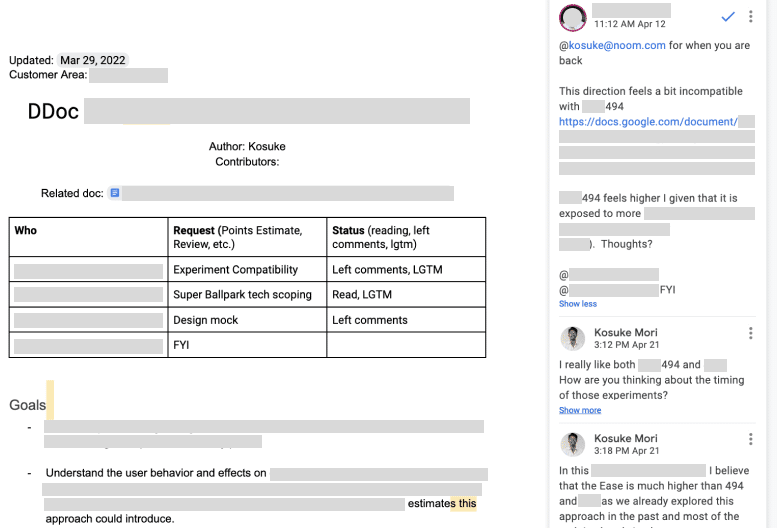Click the Related doc Google Docs chip icon
Screen dimensions: 777x528
click(x=114, y=193)
